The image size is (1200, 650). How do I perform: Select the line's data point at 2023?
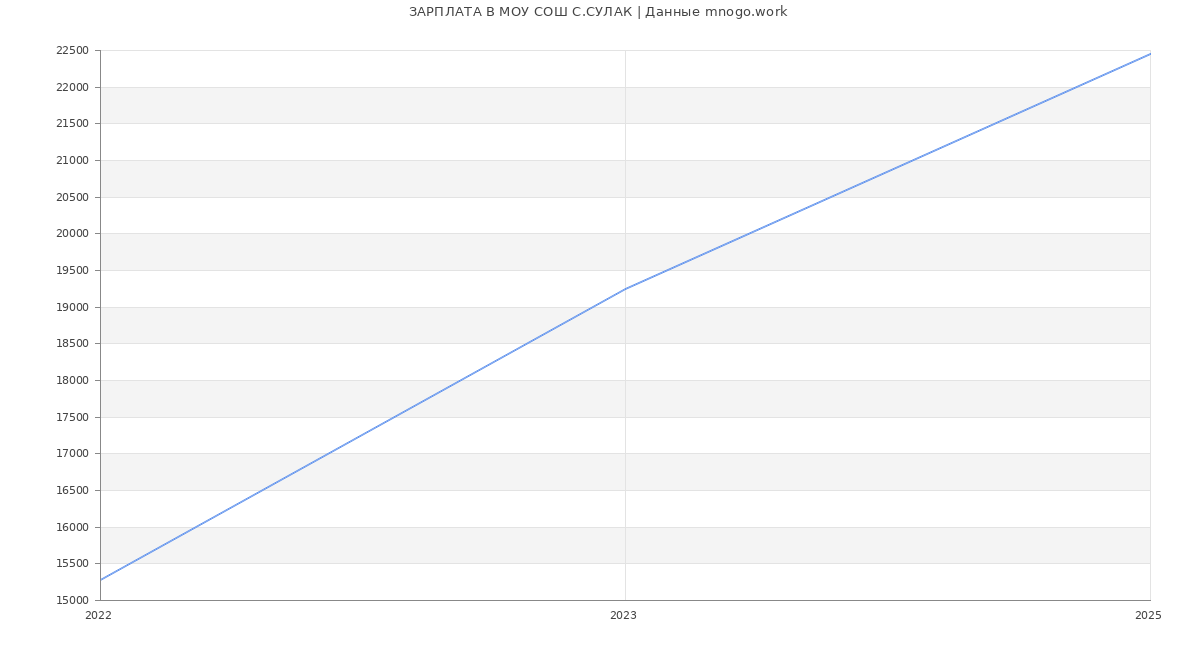click(625, 289)
